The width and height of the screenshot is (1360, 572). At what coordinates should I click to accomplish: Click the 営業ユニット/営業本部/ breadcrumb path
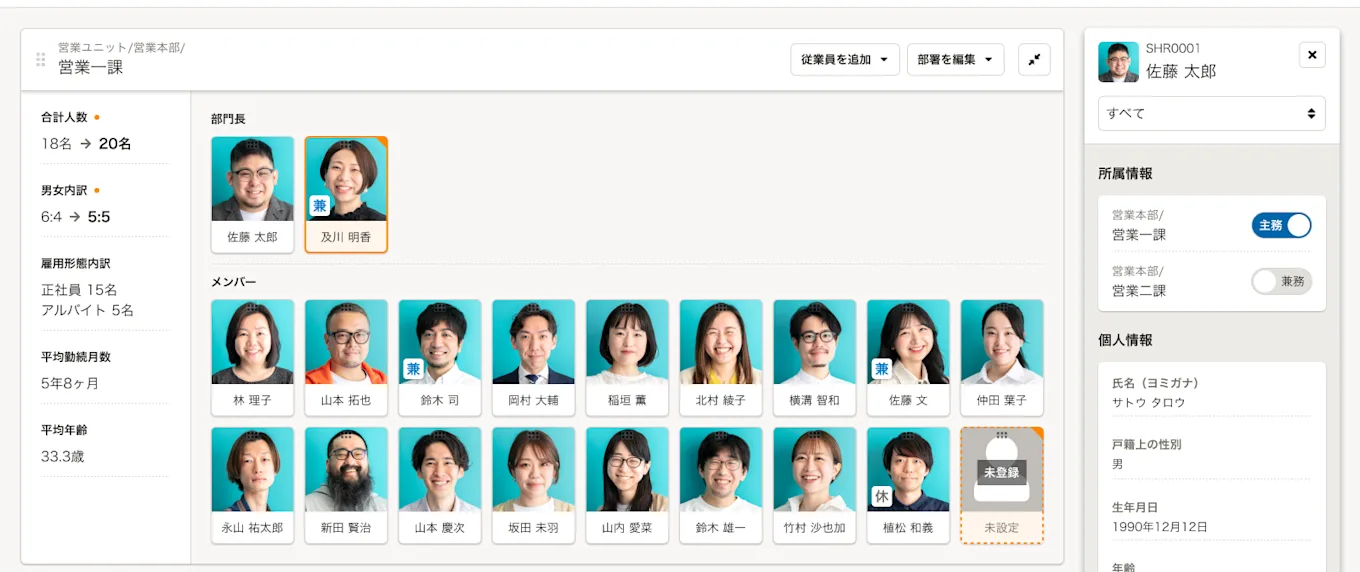tap(121, 47)
